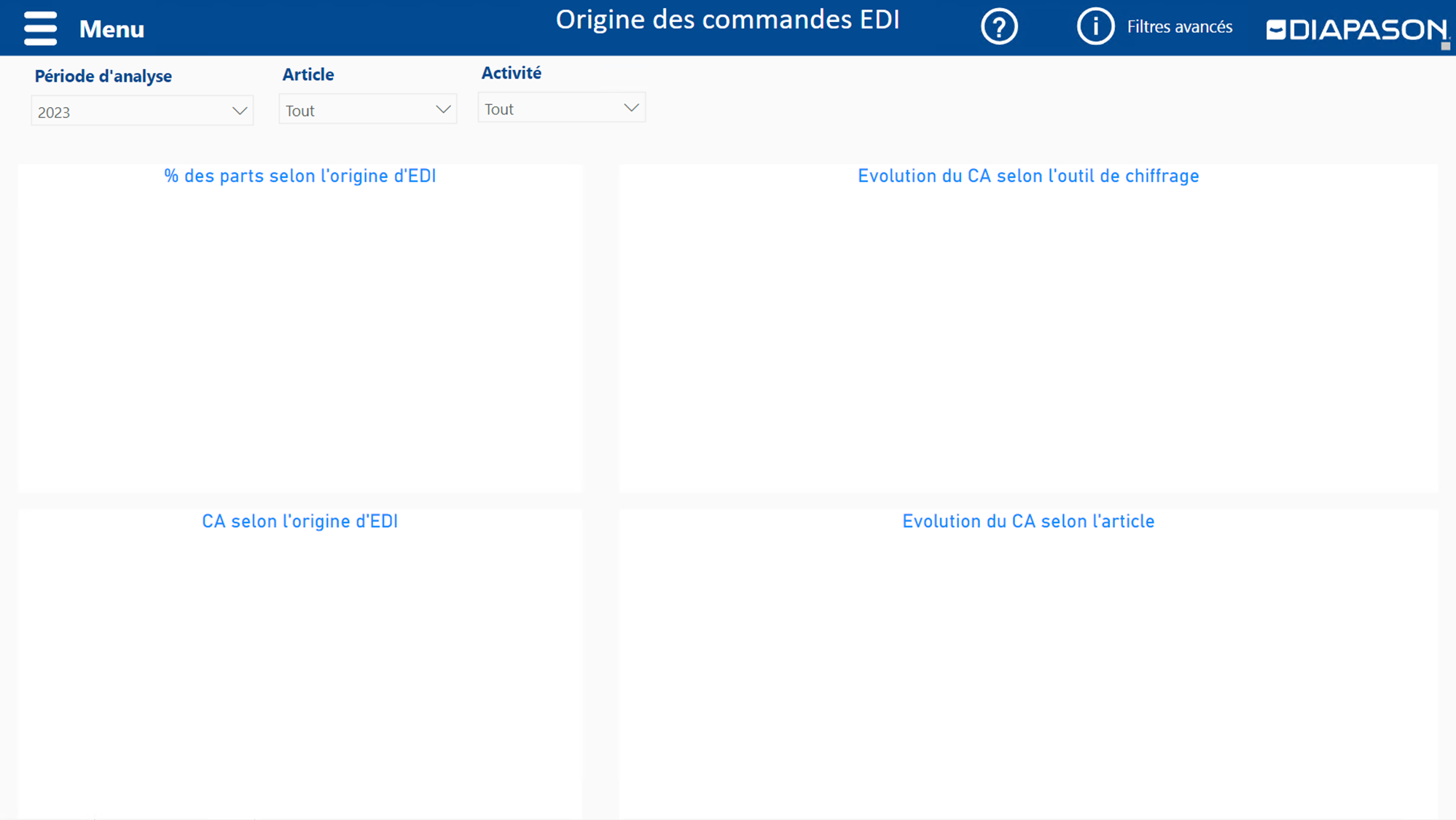This screenshot has width=1456, height=820.
Task: Select 'Evolution du CA selon l'article' chart title
Action: [1028, 521]
